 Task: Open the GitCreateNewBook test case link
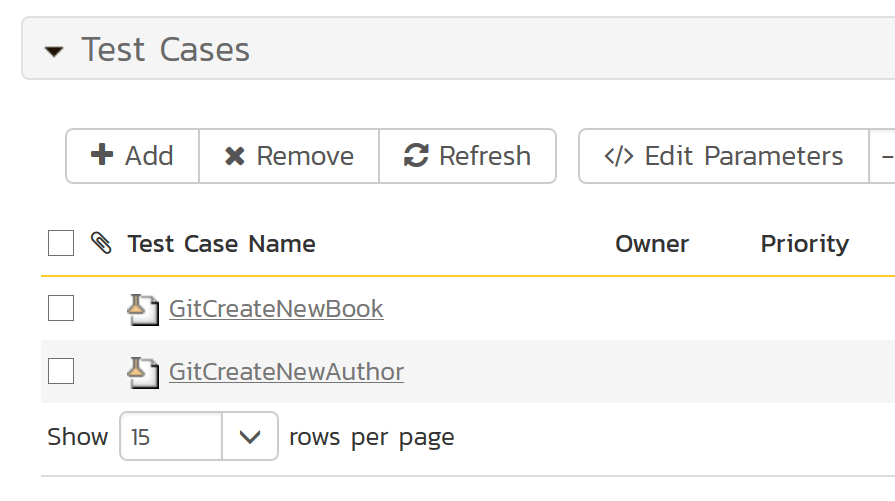[x=276, y=309]
